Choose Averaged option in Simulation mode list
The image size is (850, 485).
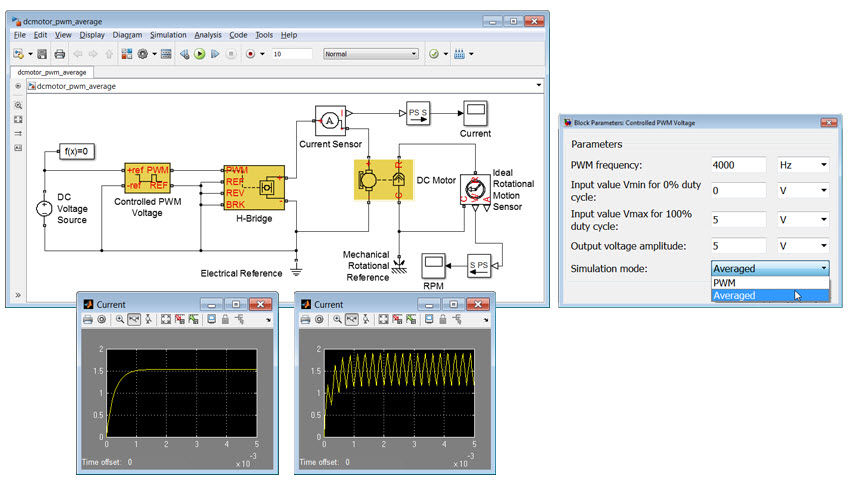pos(770,295)
